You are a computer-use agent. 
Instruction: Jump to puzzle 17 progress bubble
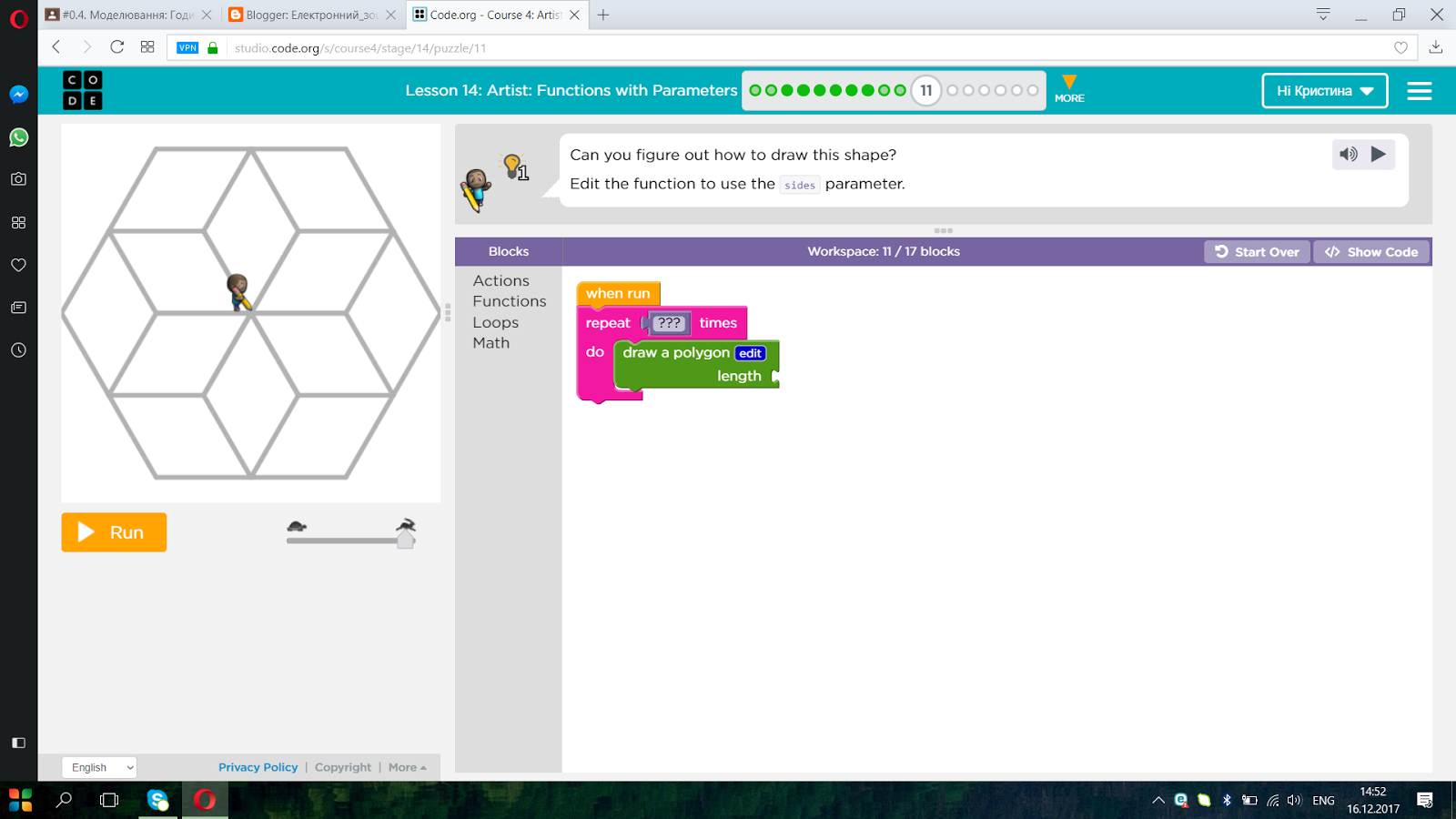click(x=1032, y=90)
